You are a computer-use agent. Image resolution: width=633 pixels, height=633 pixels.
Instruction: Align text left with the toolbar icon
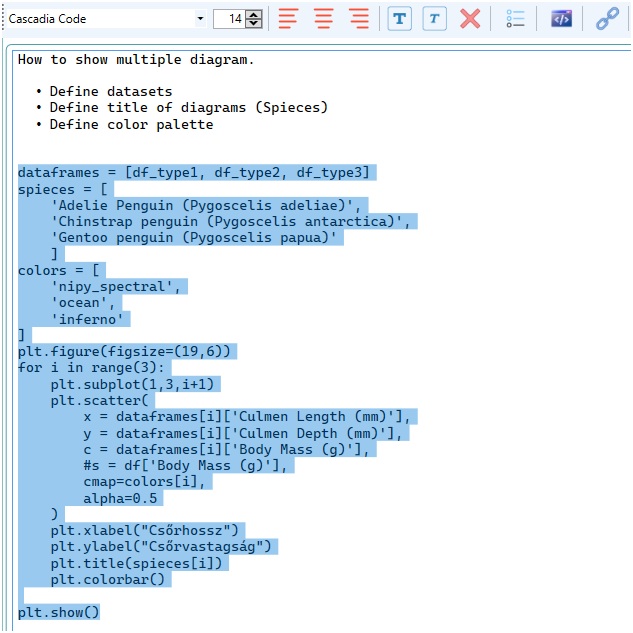pos(288,19)
